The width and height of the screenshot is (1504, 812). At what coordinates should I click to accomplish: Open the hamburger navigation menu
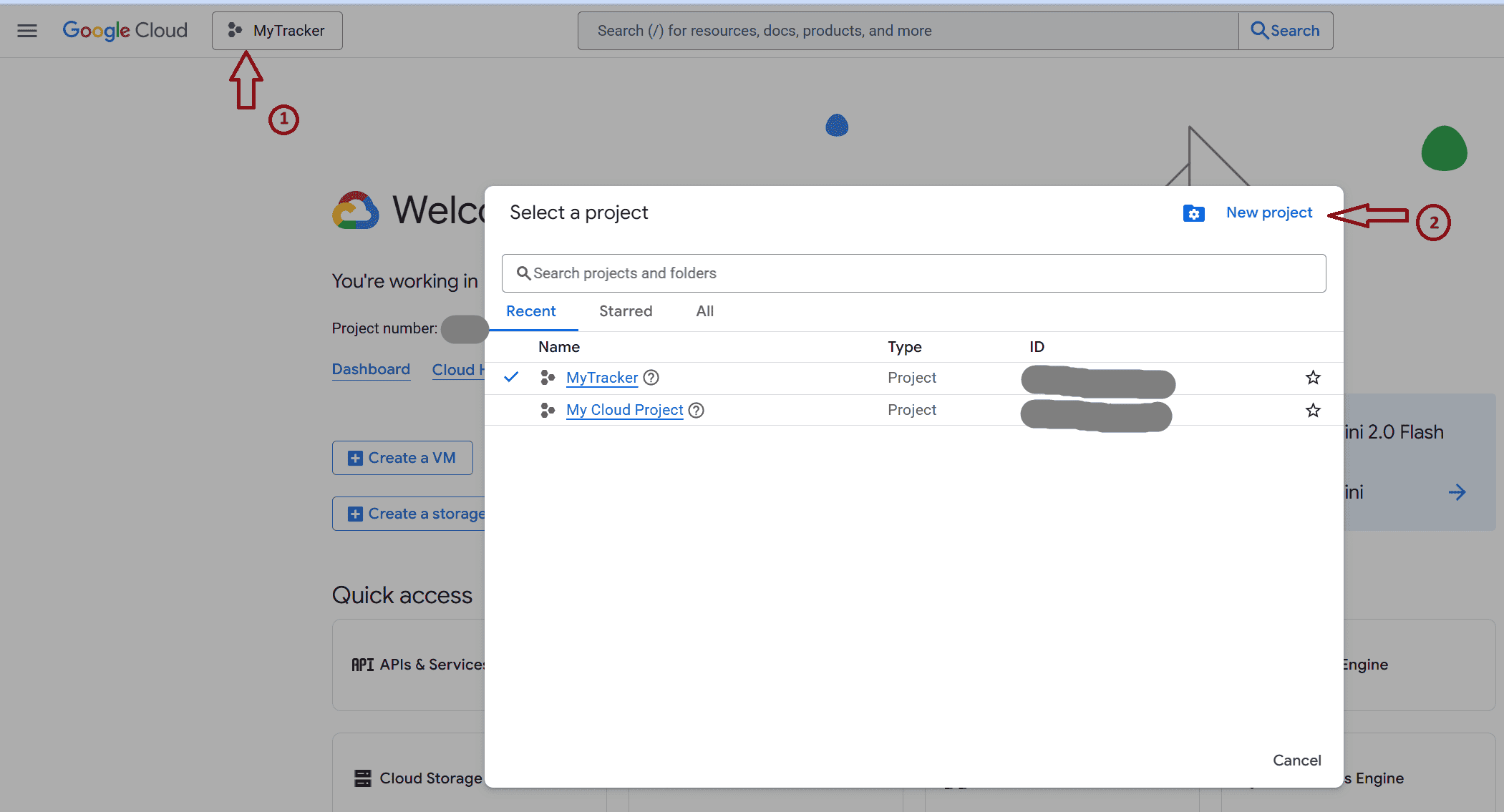(x=27, y=31)
